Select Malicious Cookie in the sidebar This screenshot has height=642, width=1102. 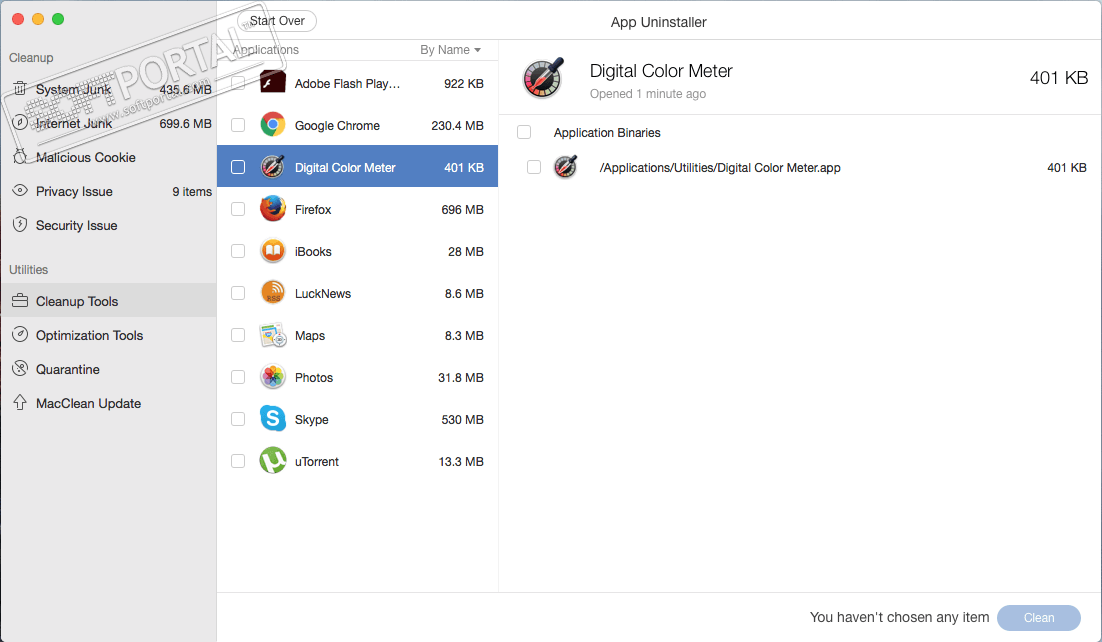(x=108, y=158)
